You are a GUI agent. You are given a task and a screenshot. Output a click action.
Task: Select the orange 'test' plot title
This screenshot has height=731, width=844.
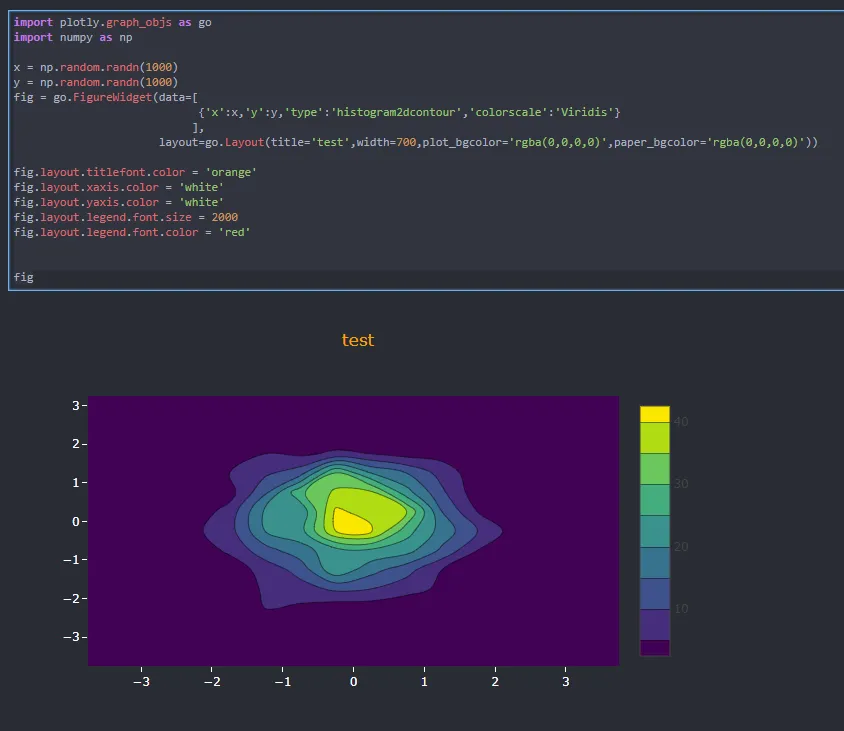pyautogui.click(x=358, y=340)
